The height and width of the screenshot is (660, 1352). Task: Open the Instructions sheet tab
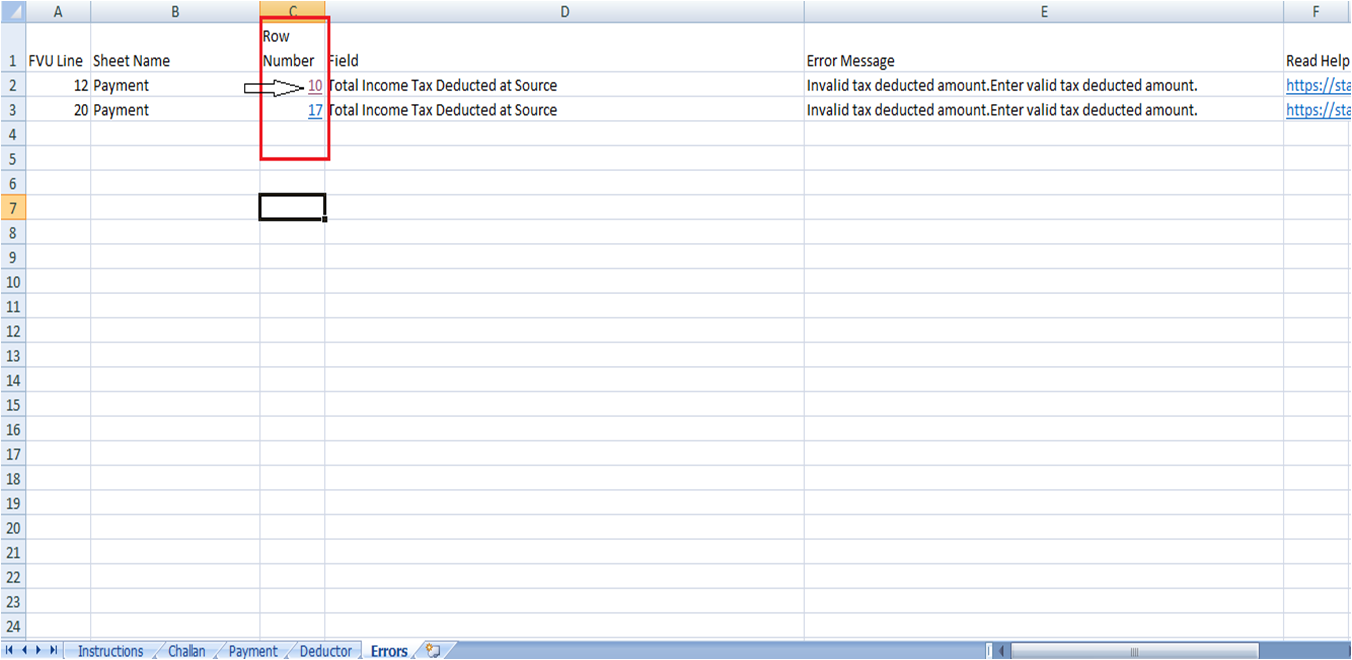tap(110, 651)
